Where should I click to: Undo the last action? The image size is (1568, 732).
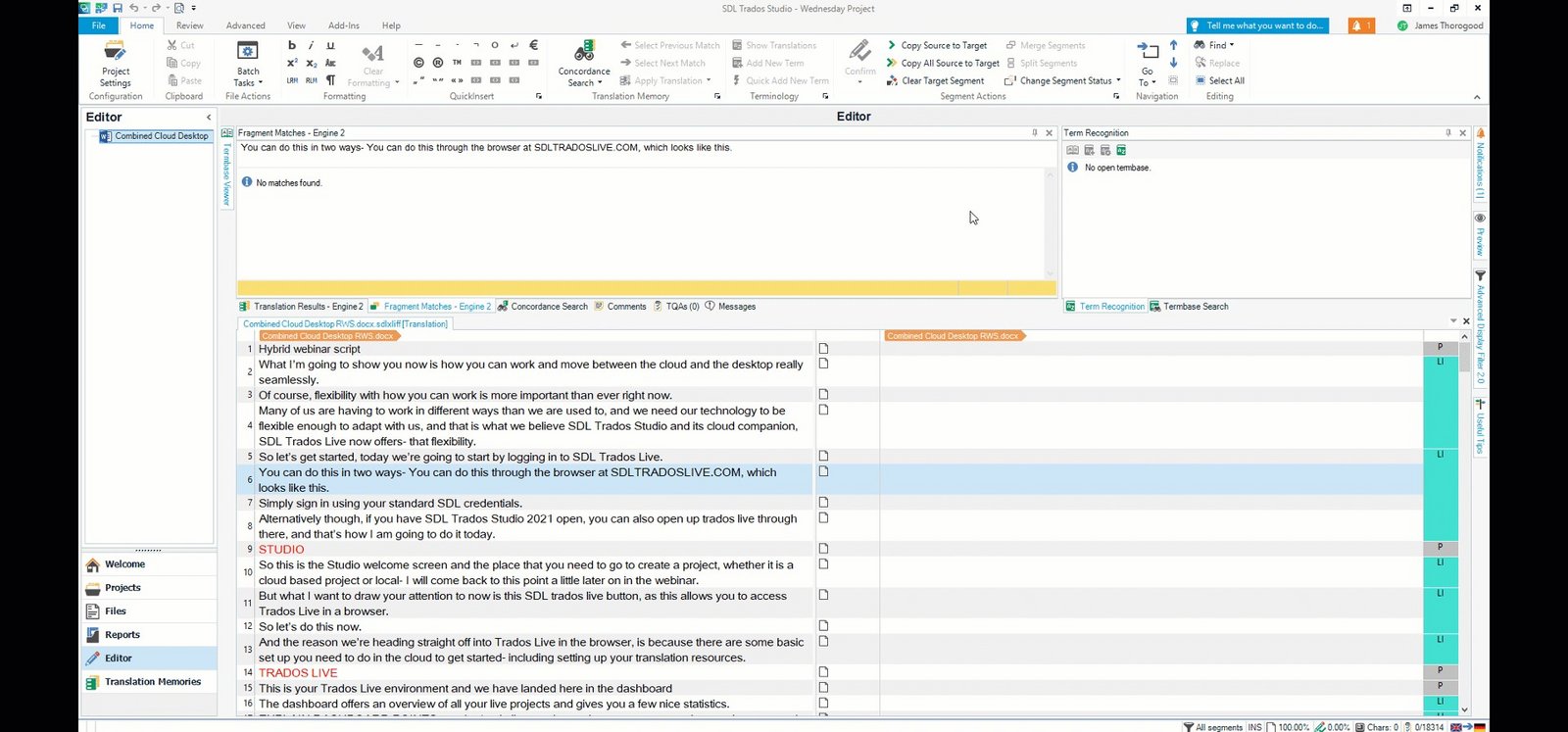click(x=134, y=8)
